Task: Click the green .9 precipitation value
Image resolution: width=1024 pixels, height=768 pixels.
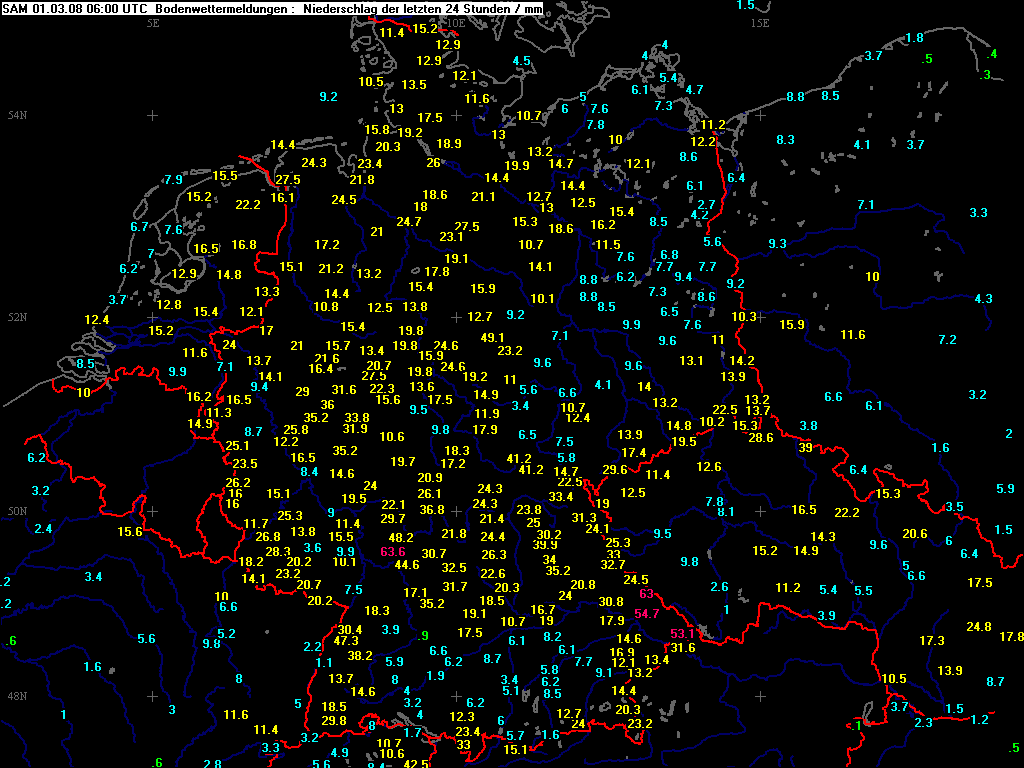Action: (424, 636)
